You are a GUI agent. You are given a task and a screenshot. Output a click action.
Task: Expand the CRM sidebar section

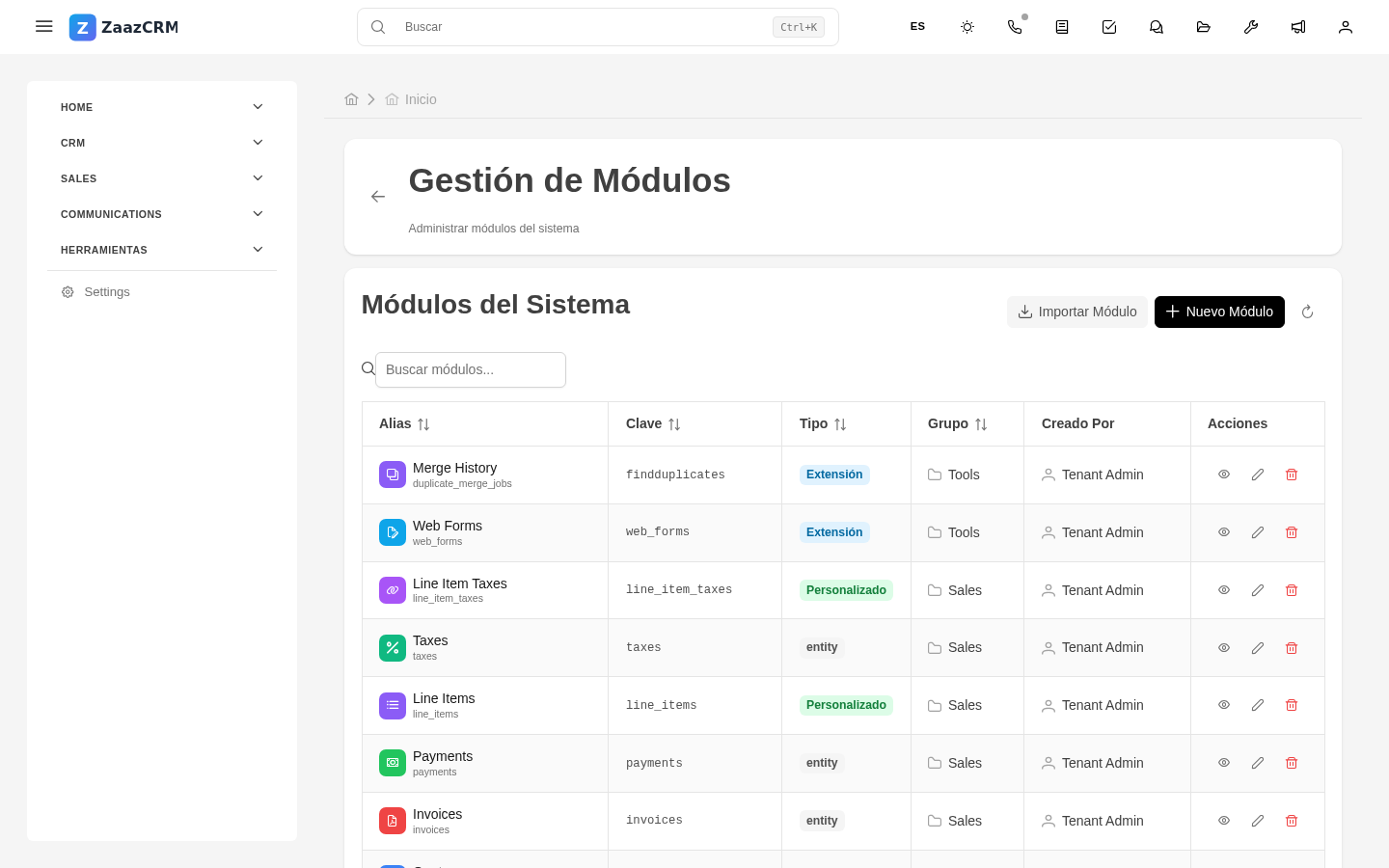[162, 143]
